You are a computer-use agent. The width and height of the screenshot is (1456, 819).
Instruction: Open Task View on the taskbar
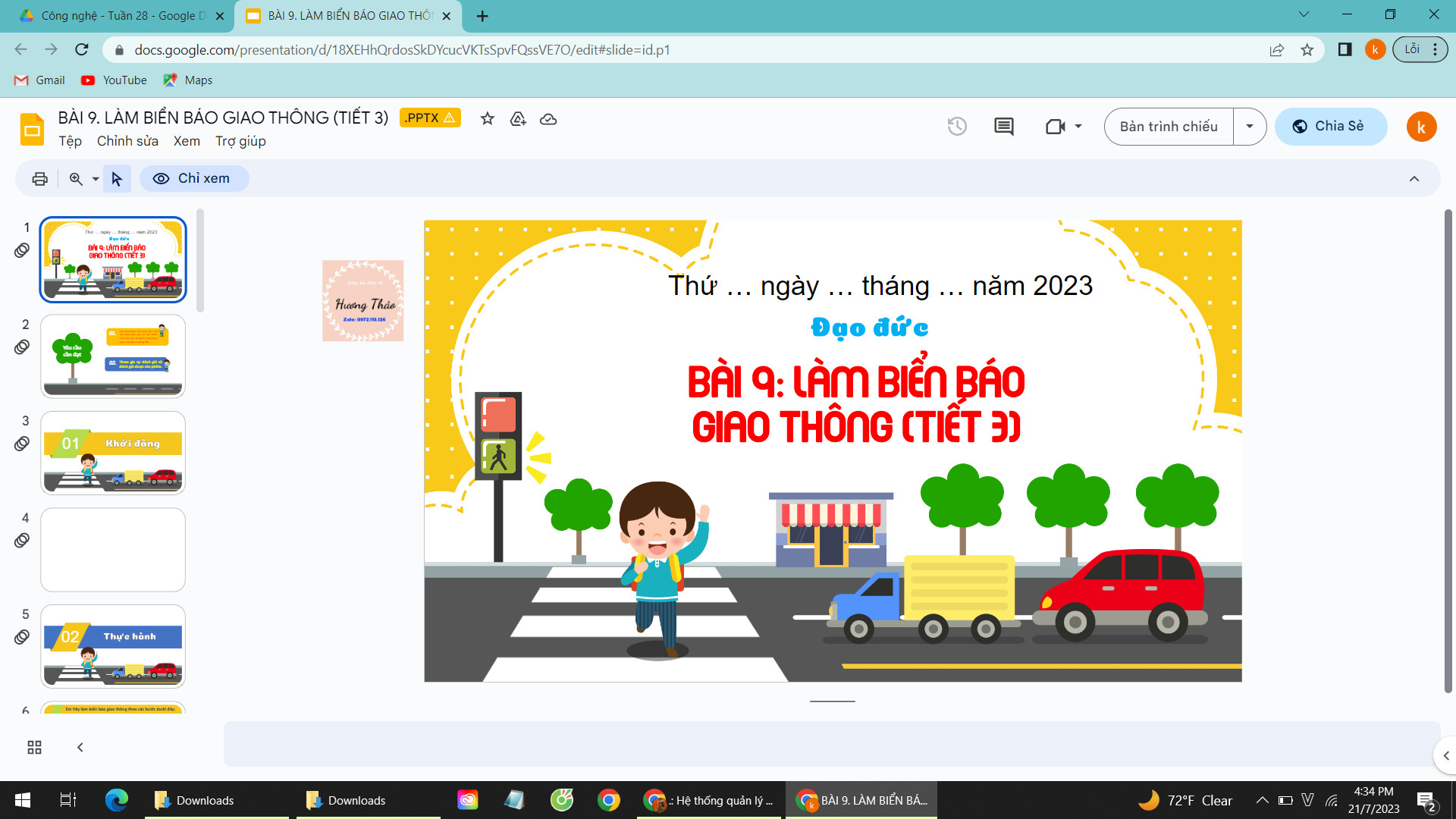68,800
